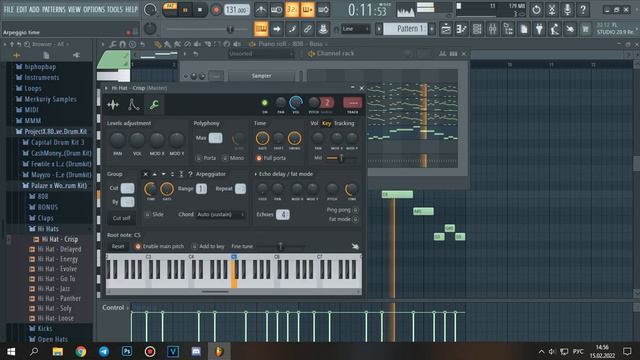Open the channel rack view icon
The height and width of the screenshot is (360, 640).
[477, 29]
